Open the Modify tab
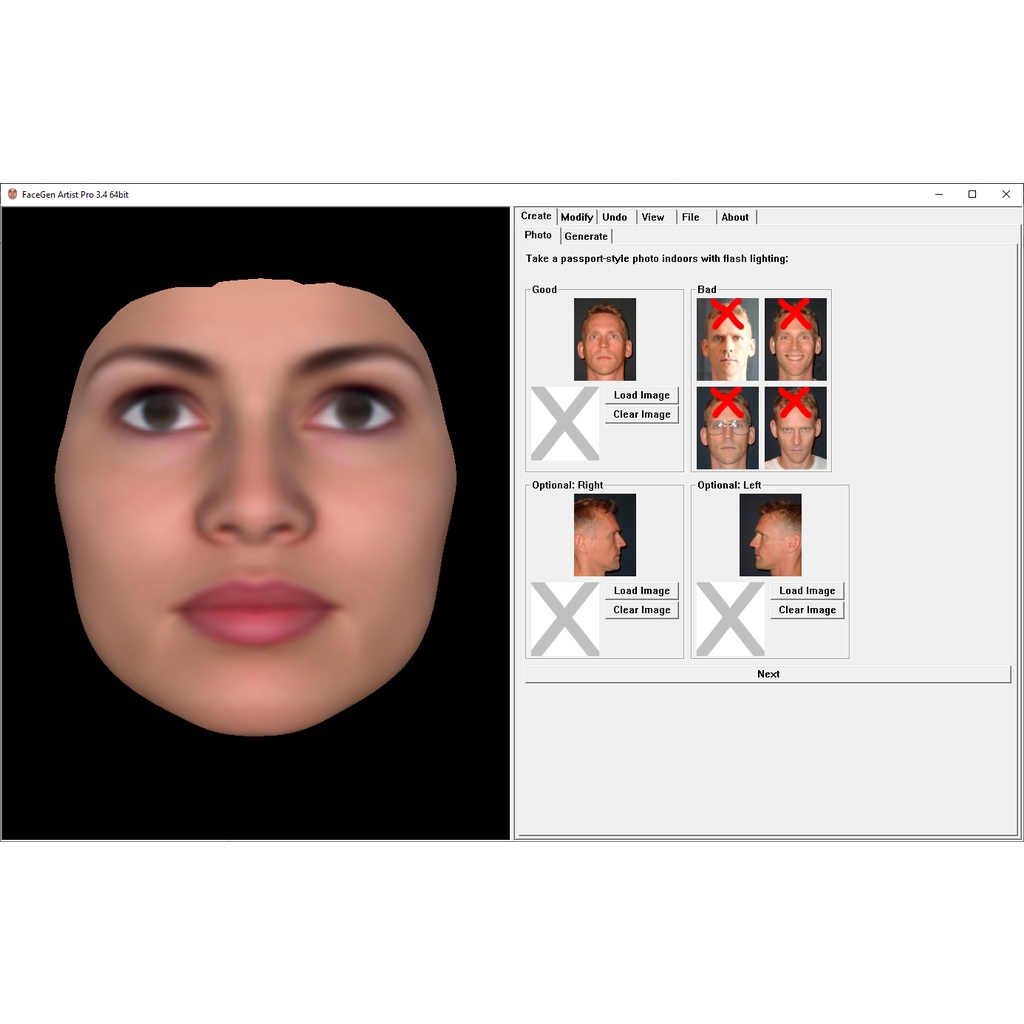 (576, 217)
